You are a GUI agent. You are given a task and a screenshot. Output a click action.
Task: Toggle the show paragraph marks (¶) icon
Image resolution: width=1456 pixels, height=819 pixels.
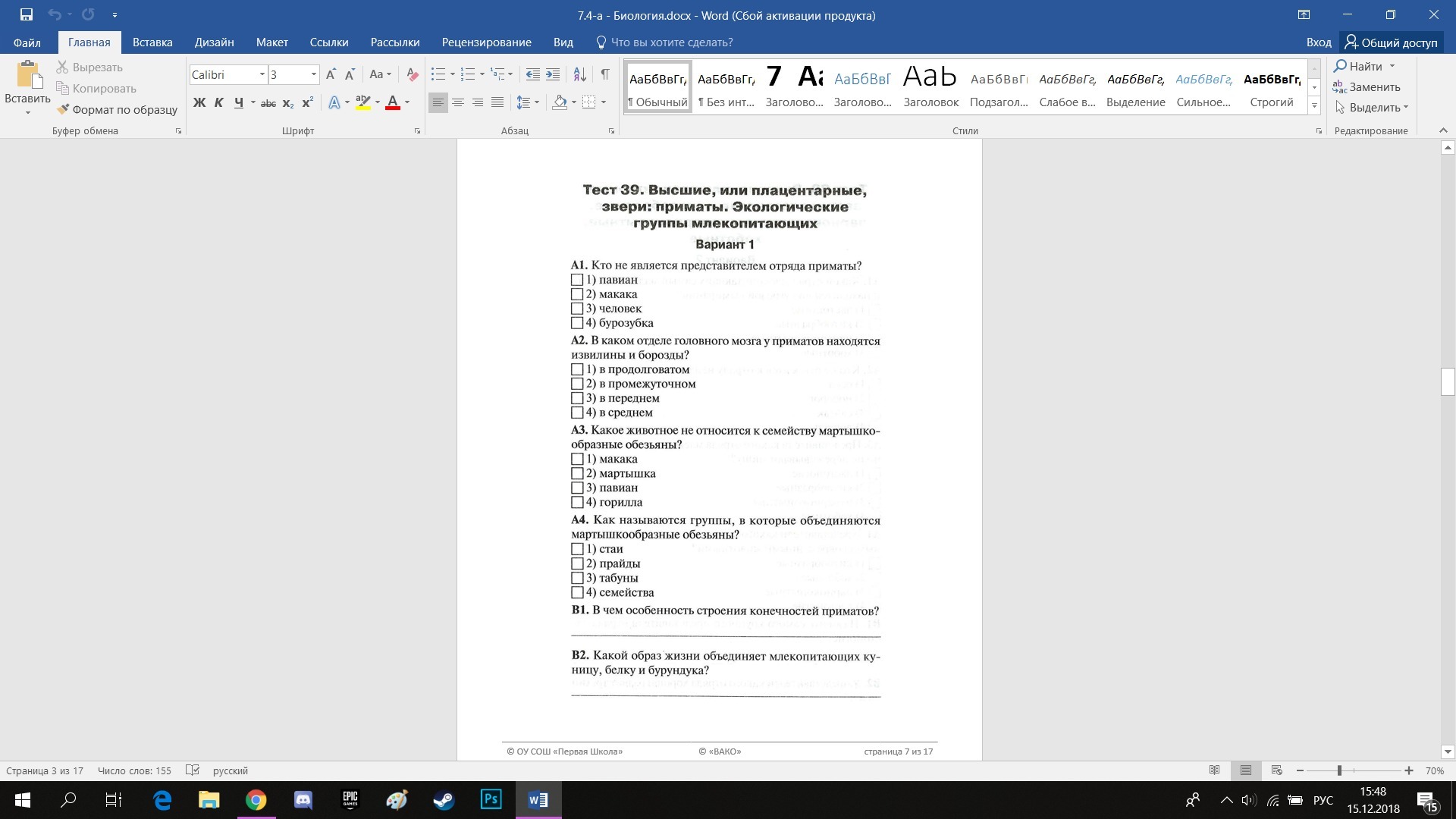[604, 74]
